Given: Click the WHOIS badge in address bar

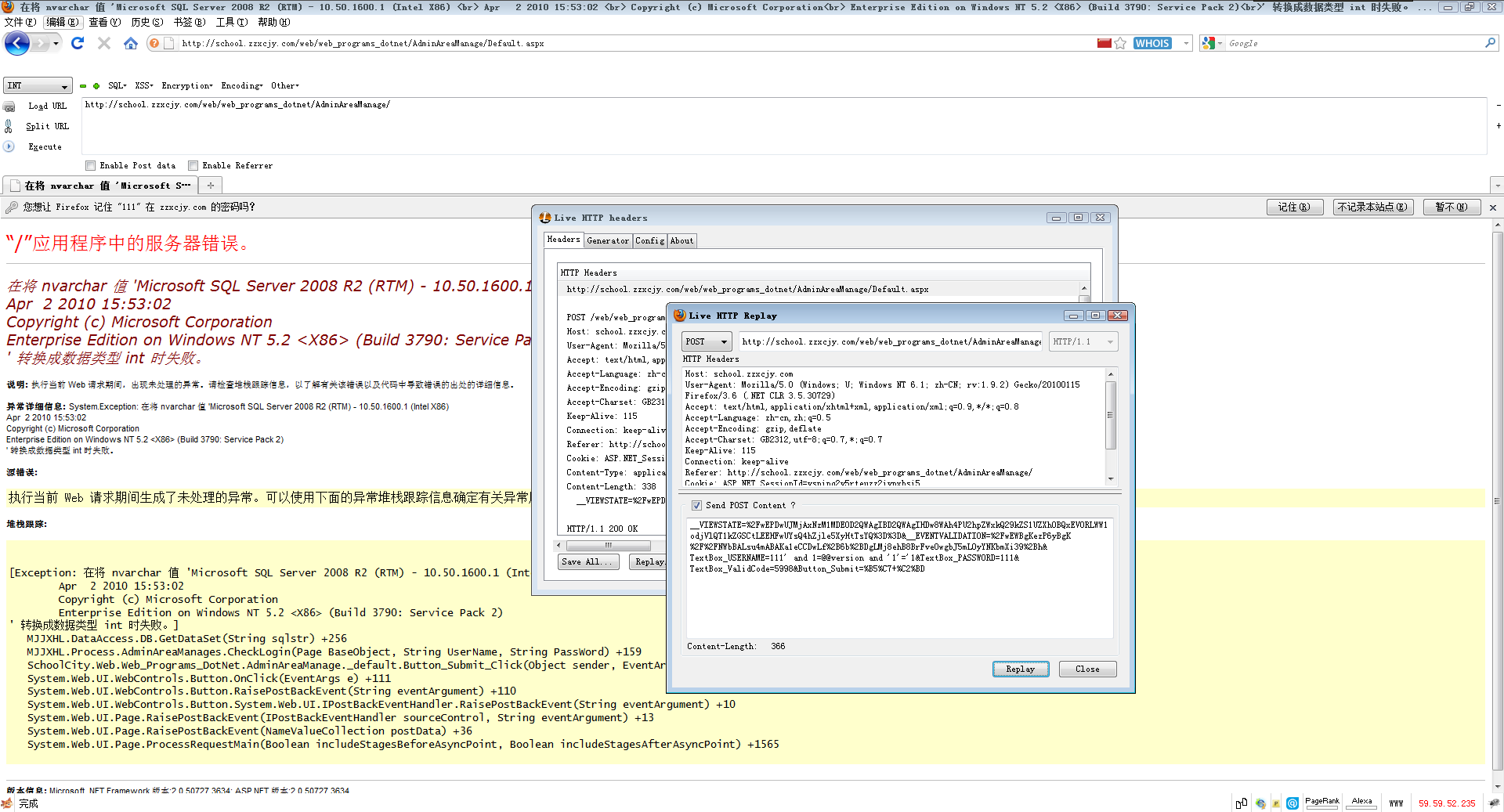Looking at the screenshot, I should coord(1152,43).
